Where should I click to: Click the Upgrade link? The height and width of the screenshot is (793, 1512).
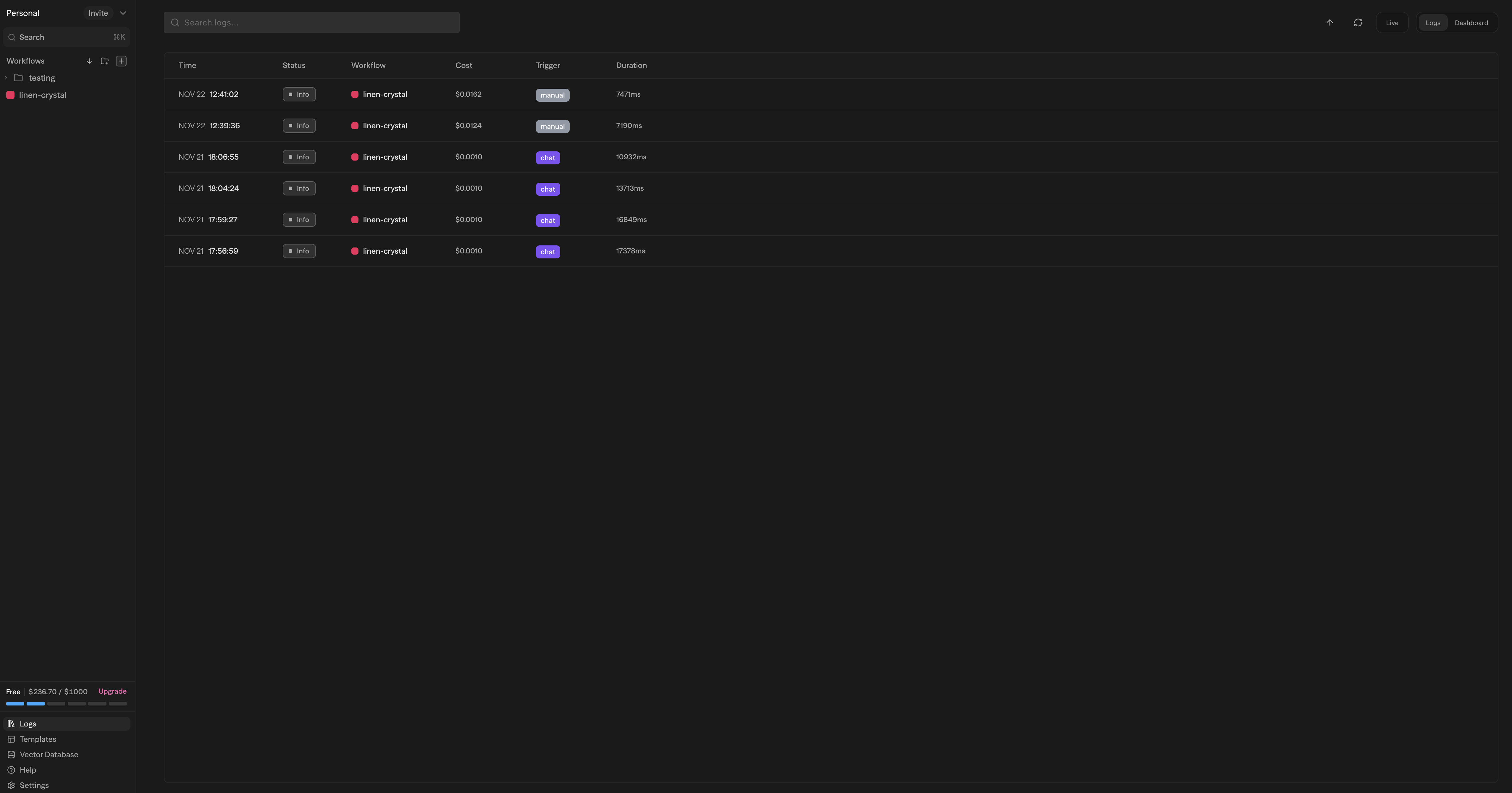click(x=112, y=692)
